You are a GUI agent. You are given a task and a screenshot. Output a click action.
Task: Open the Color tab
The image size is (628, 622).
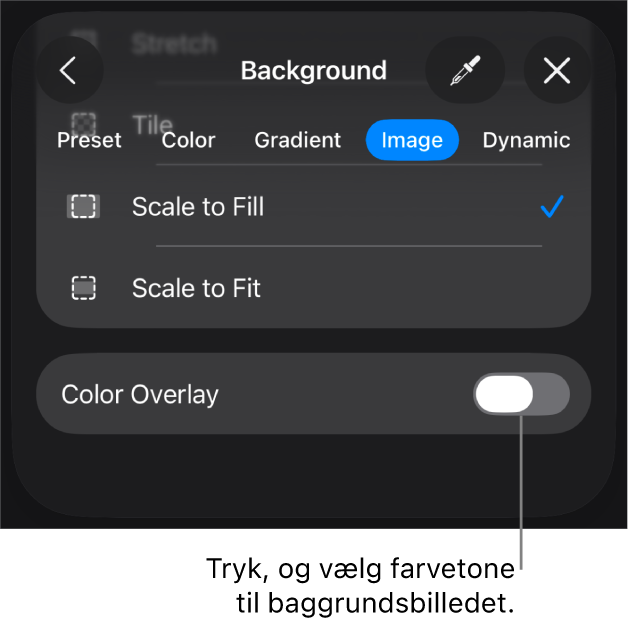[x=188, y=140]
